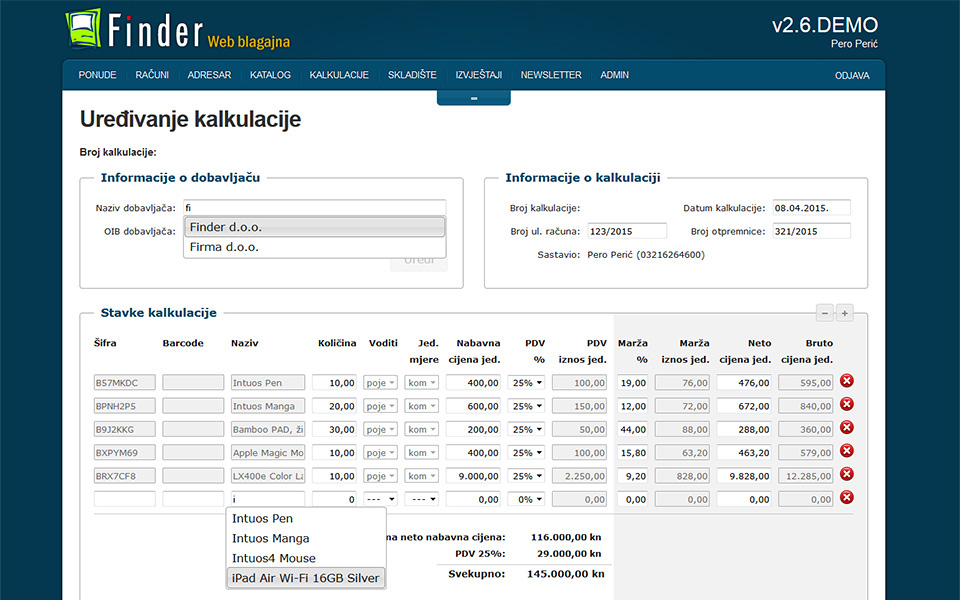The image size is (960, 600).
Task: Click the Datum kalkulacije date field
Action: 810,208
